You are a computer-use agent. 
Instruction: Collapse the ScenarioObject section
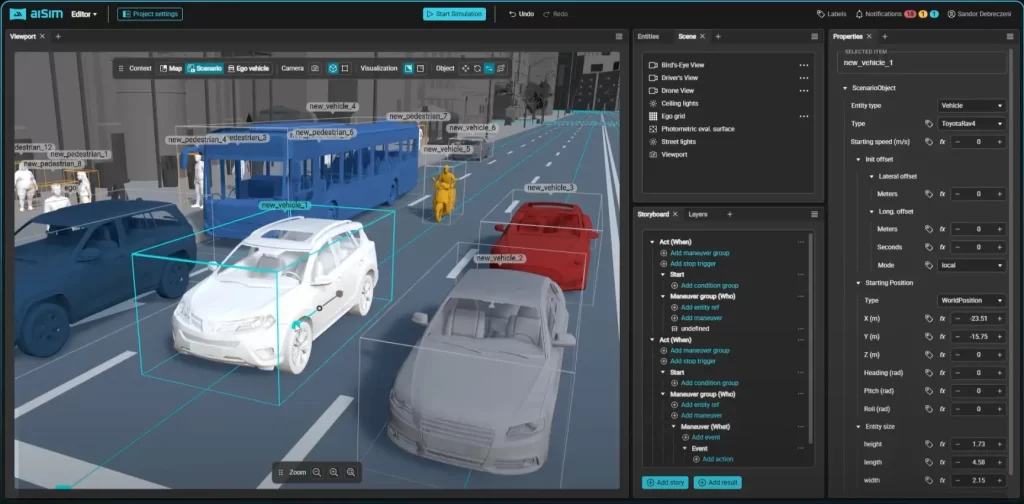pyautogui.click(x=846, y=88)
